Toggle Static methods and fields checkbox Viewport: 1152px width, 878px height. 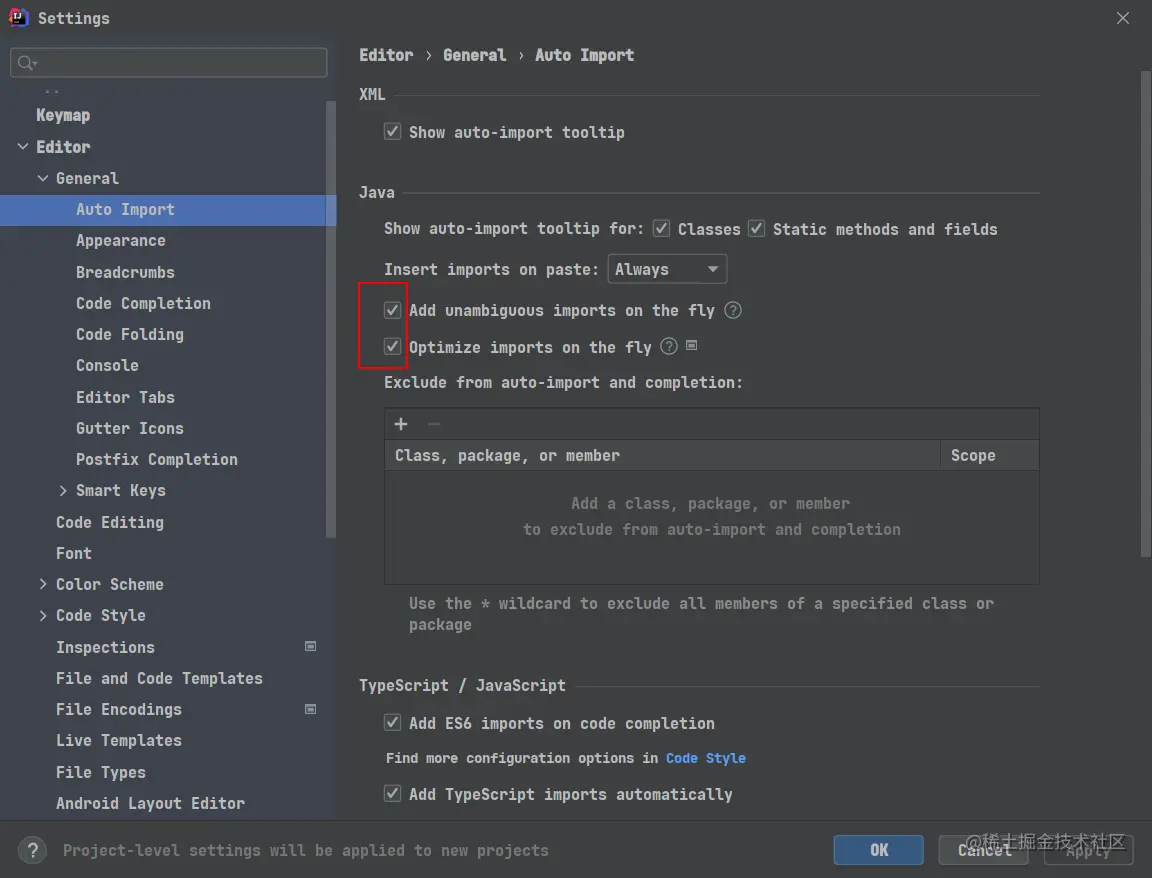click(756, 229)
